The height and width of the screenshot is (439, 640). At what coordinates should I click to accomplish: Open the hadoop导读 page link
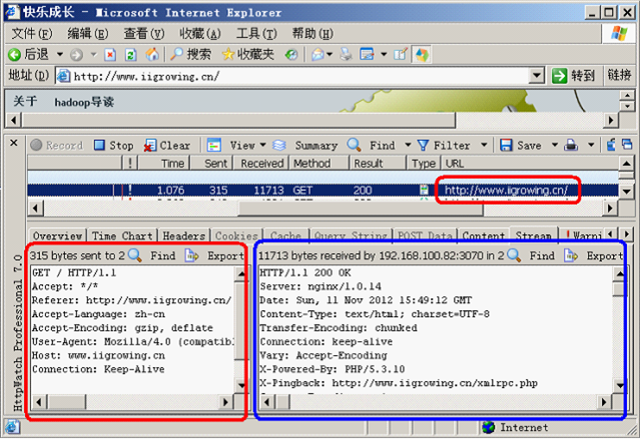pyautogui.click(x=84, y=102)
